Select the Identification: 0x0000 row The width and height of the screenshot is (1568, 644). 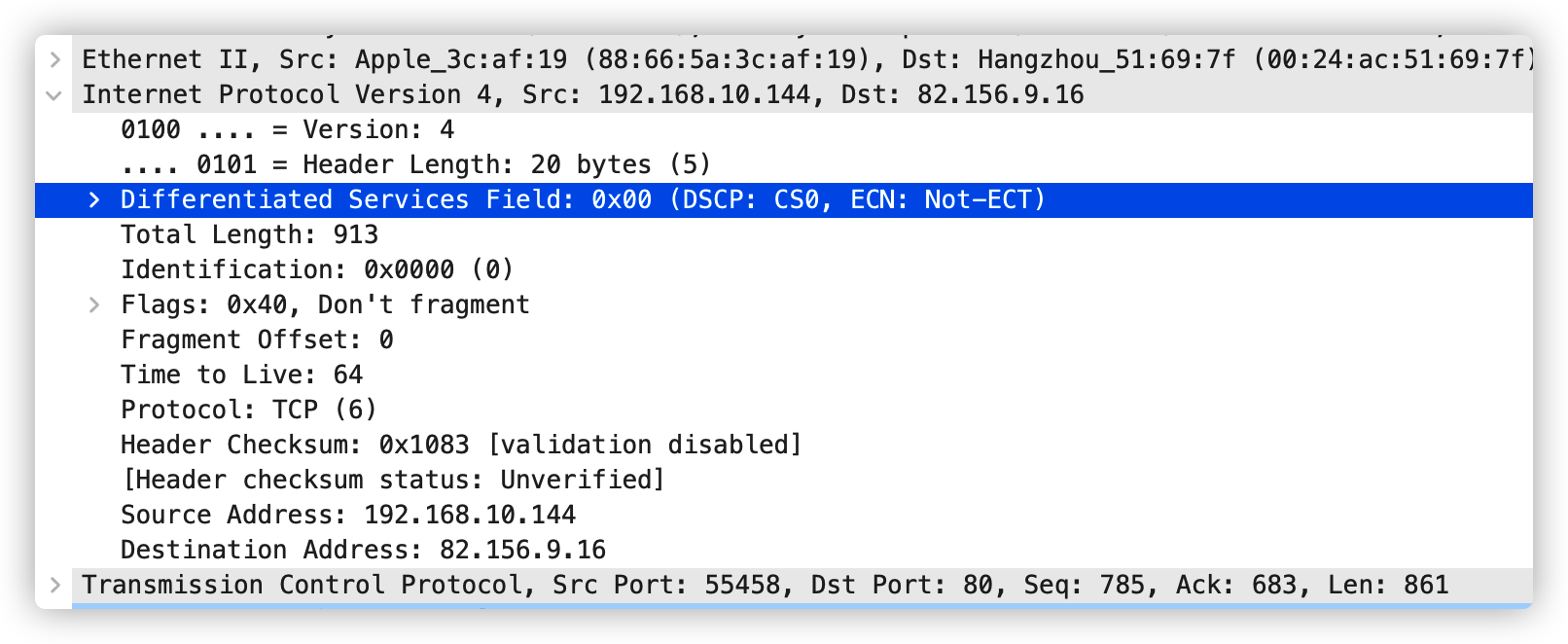click(x=317, y=269)
